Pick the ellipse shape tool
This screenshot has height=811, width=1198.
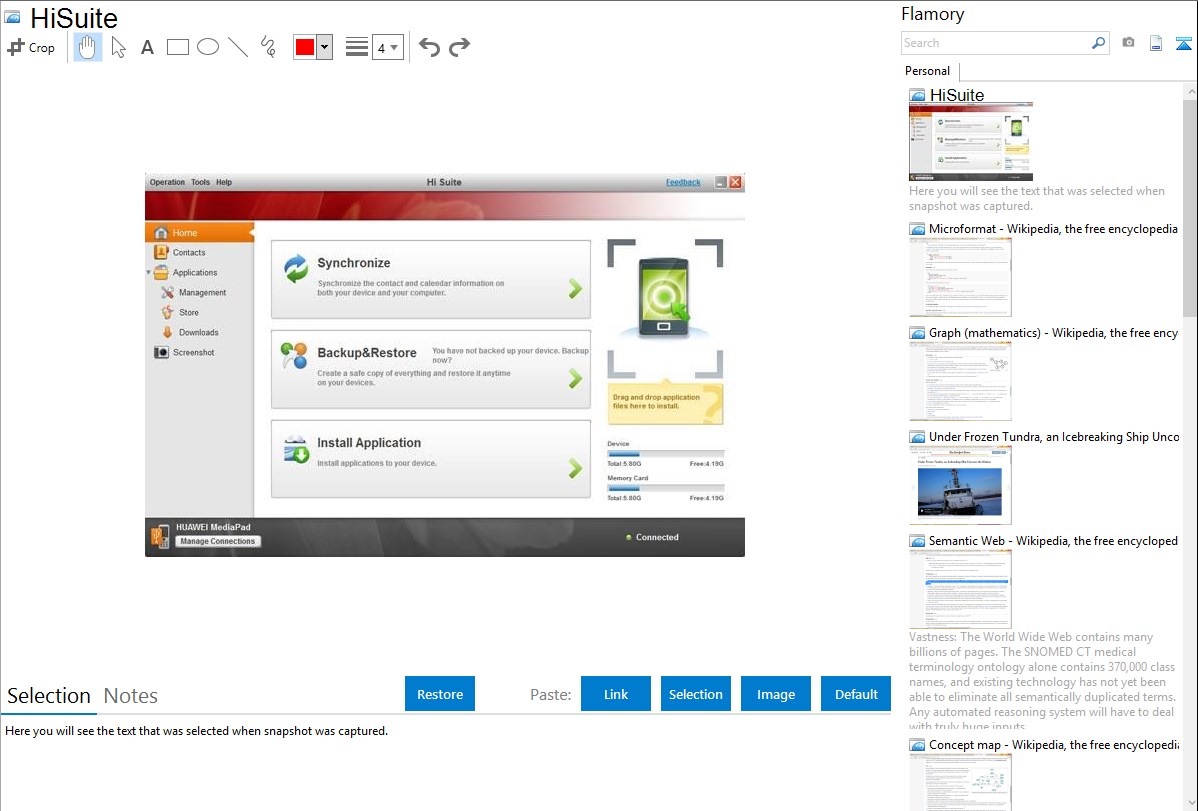[x=208, y=47]
